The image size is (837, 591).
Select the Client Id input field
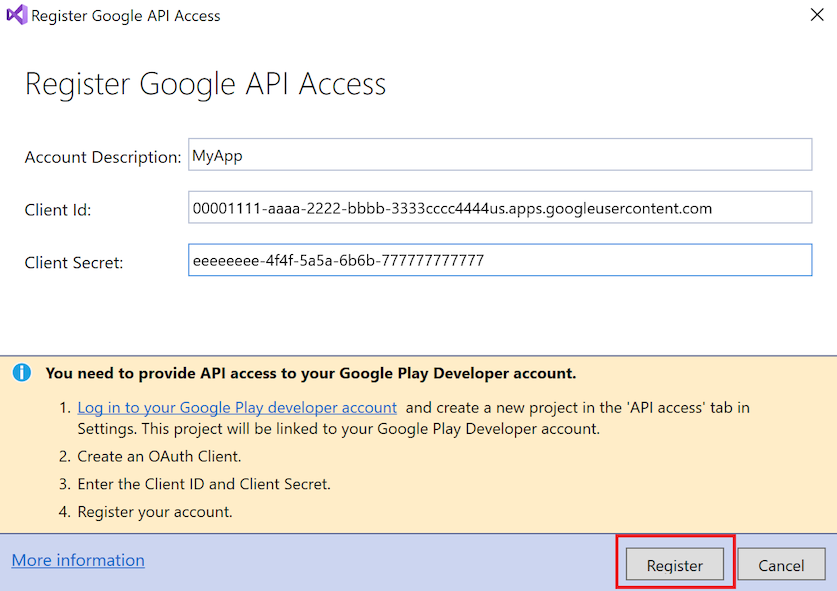click(500, 207)
